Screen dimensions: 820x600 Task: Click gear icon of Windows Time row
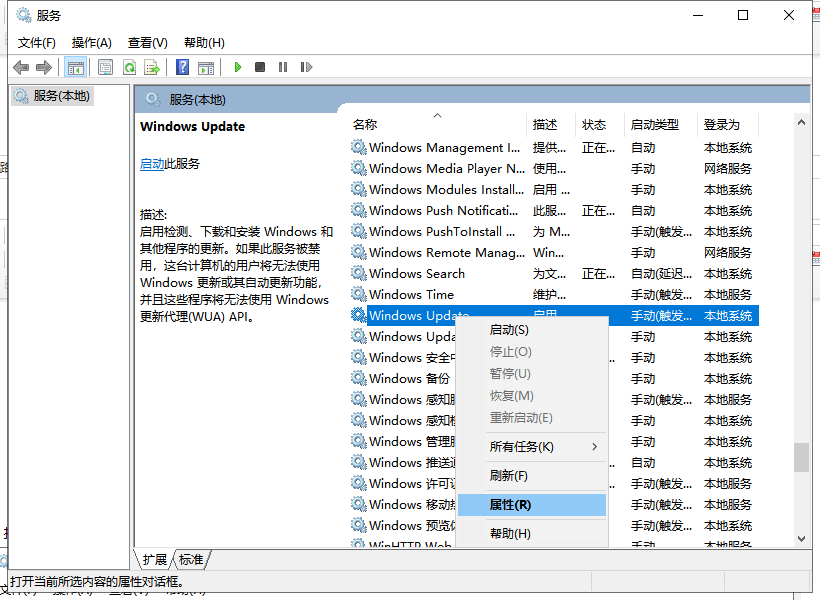(x=358, y=294)
